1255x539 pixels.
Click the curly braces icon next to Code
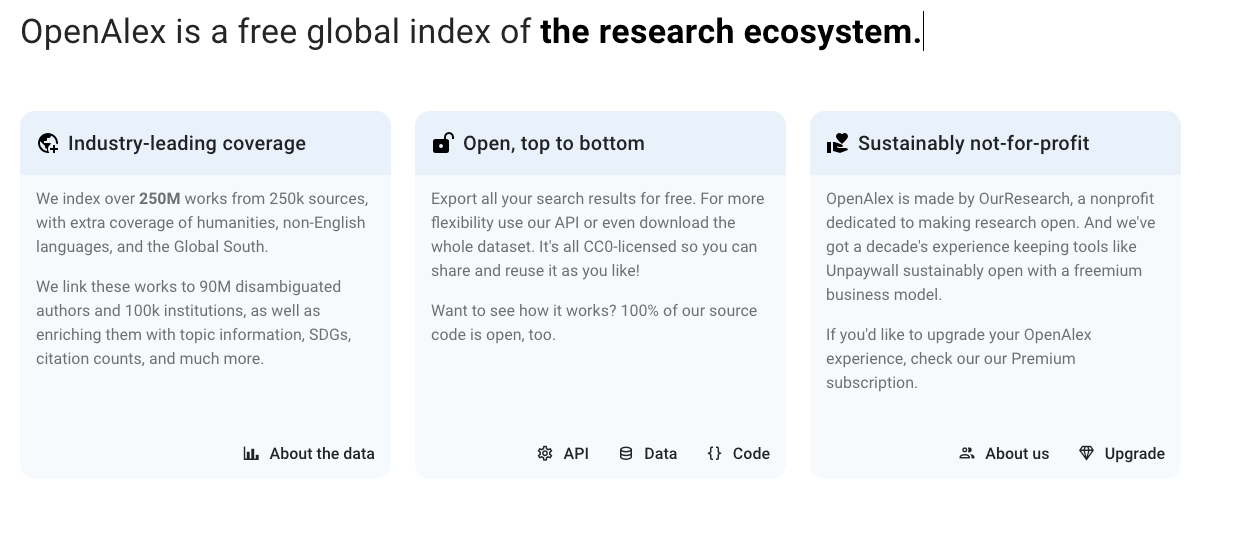click(714, 453)
